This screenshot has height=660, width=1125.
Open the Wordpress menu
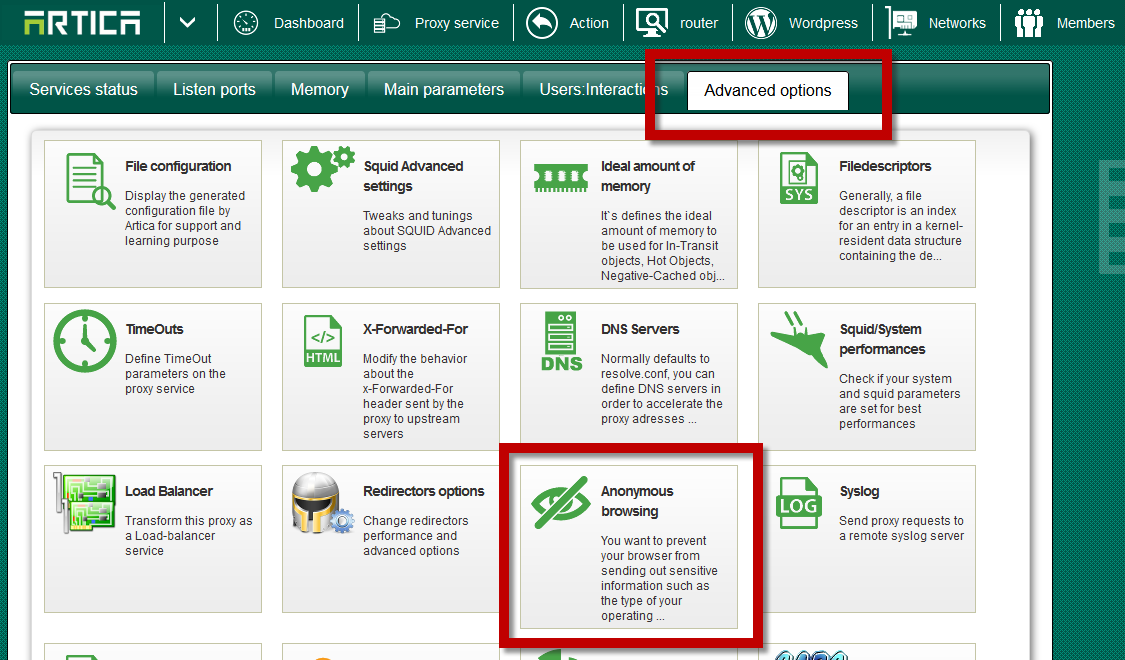[823, 23]
